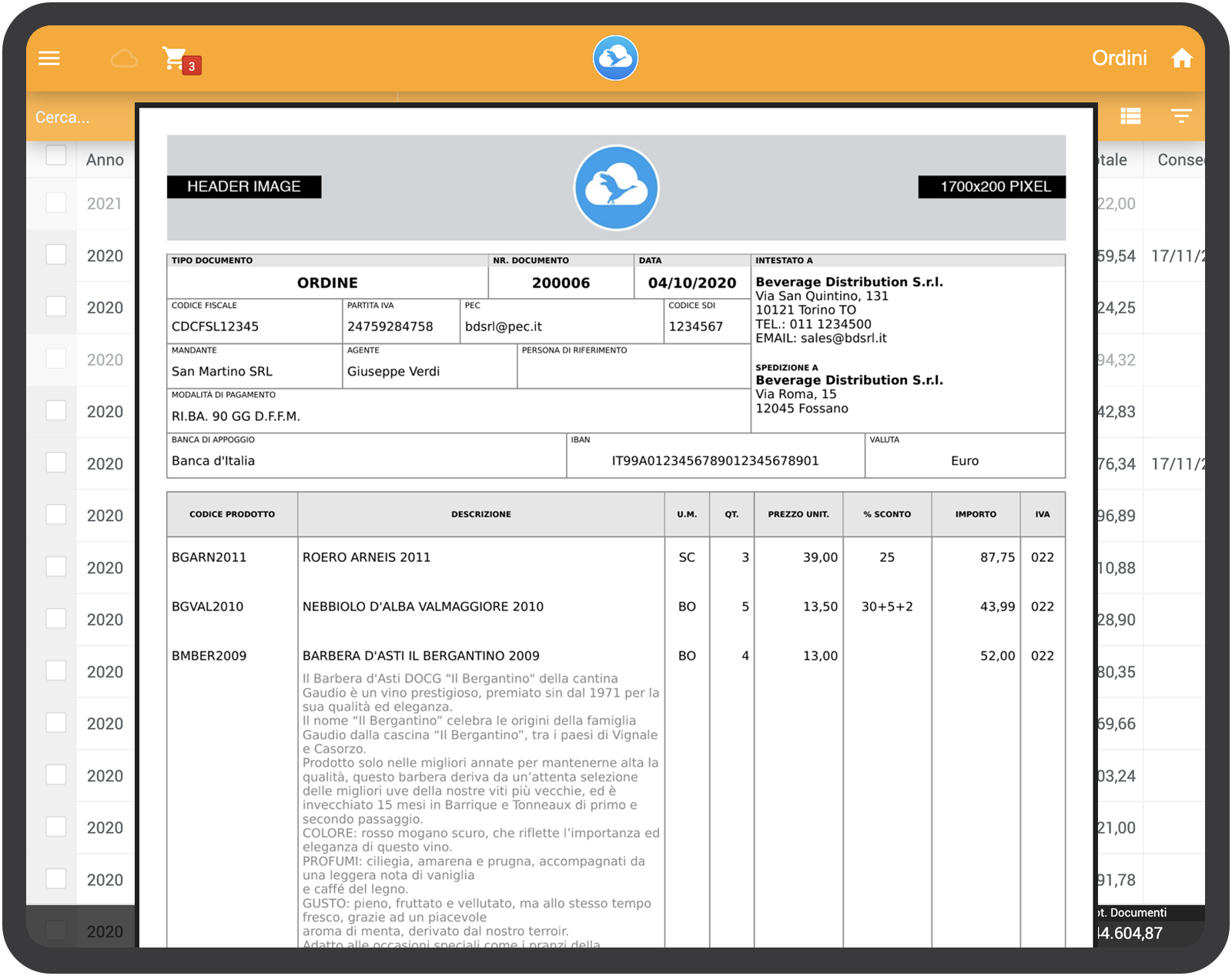Screen dimensions: 1232x976
Task: Click PEC address bdsrl@pec.it
Action: (x=504, y=326)
